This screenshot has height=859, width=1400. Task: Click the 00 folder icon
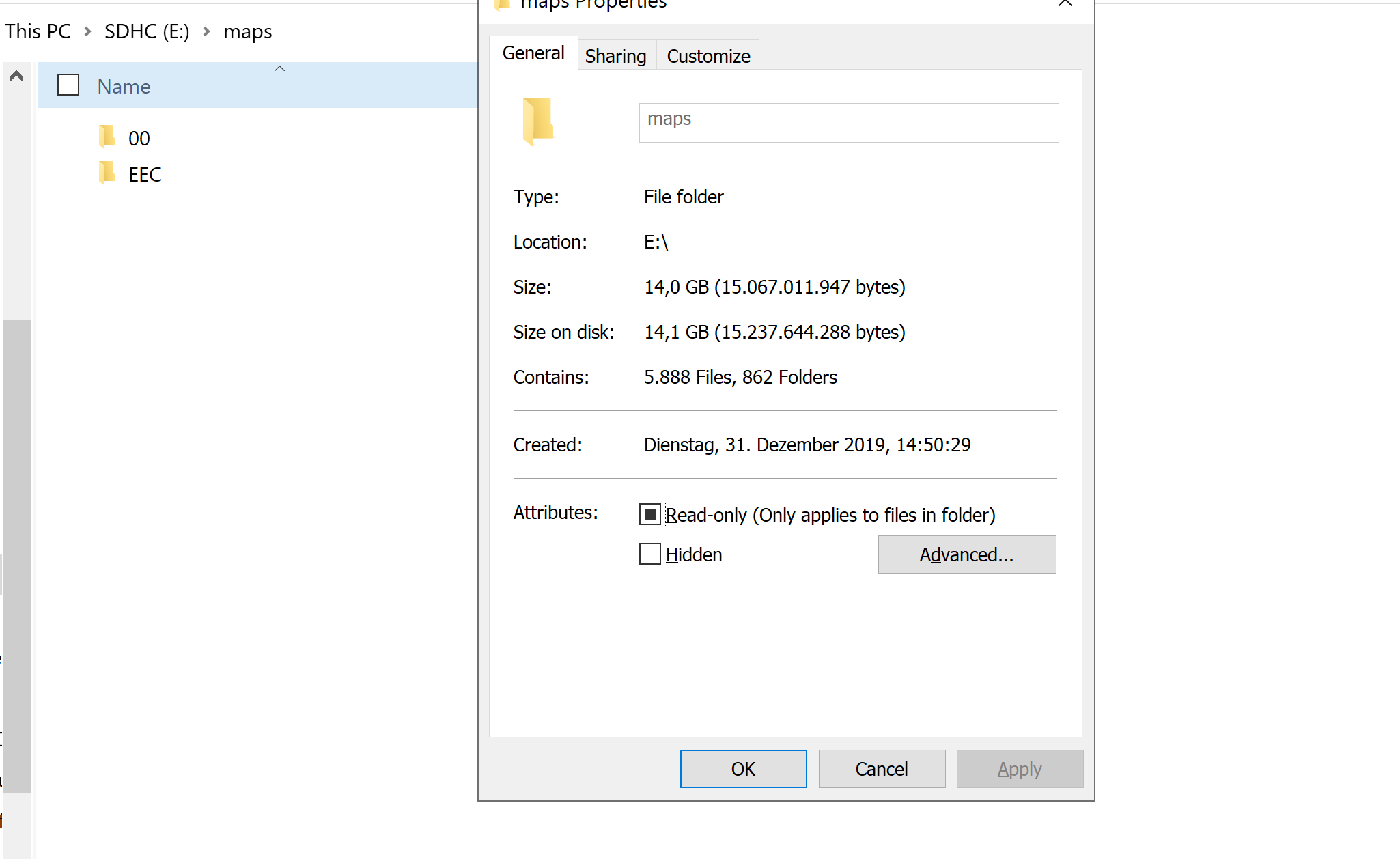107,137
